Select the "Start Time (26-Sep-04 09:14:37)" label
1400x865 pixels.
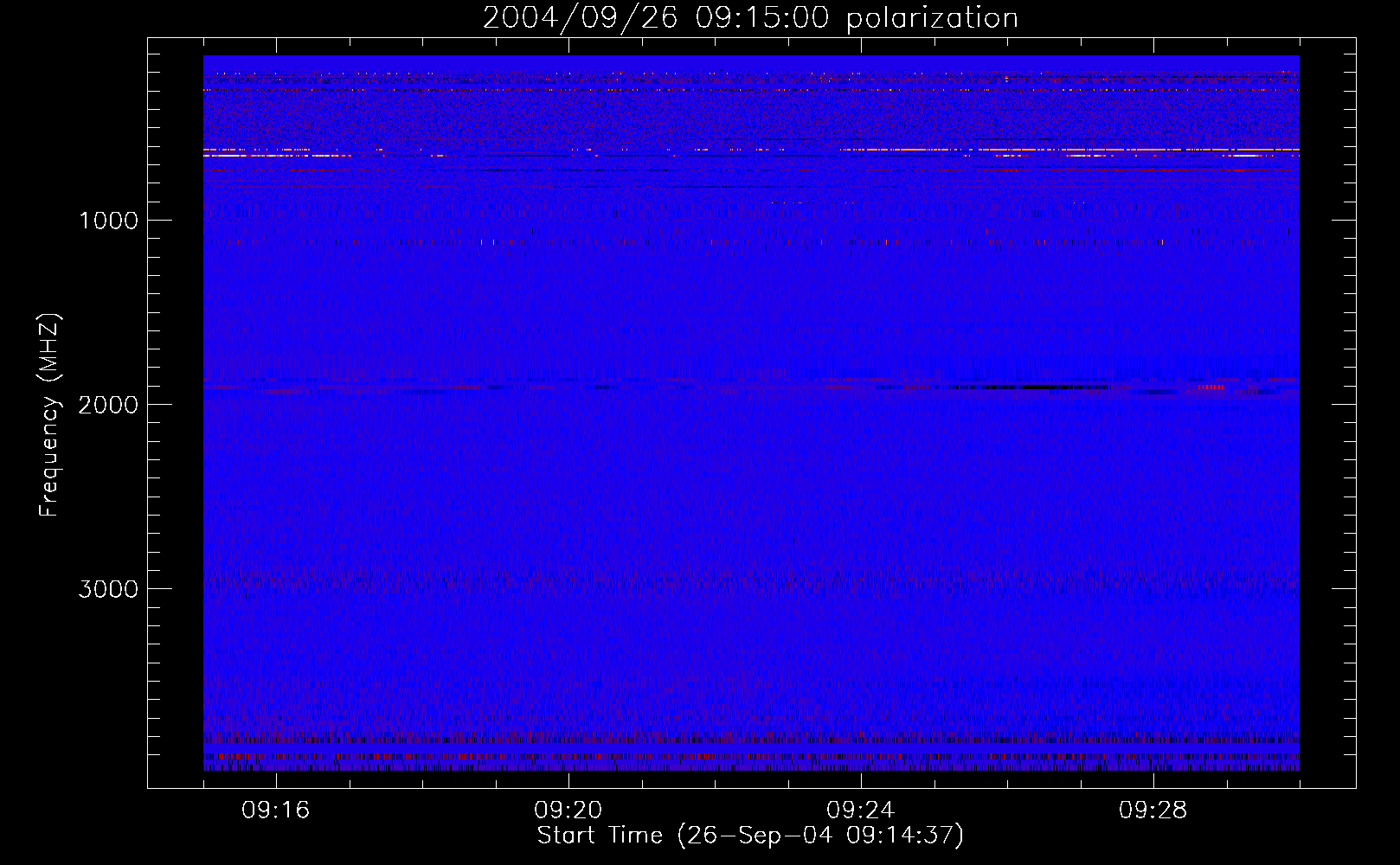[750, 836]
